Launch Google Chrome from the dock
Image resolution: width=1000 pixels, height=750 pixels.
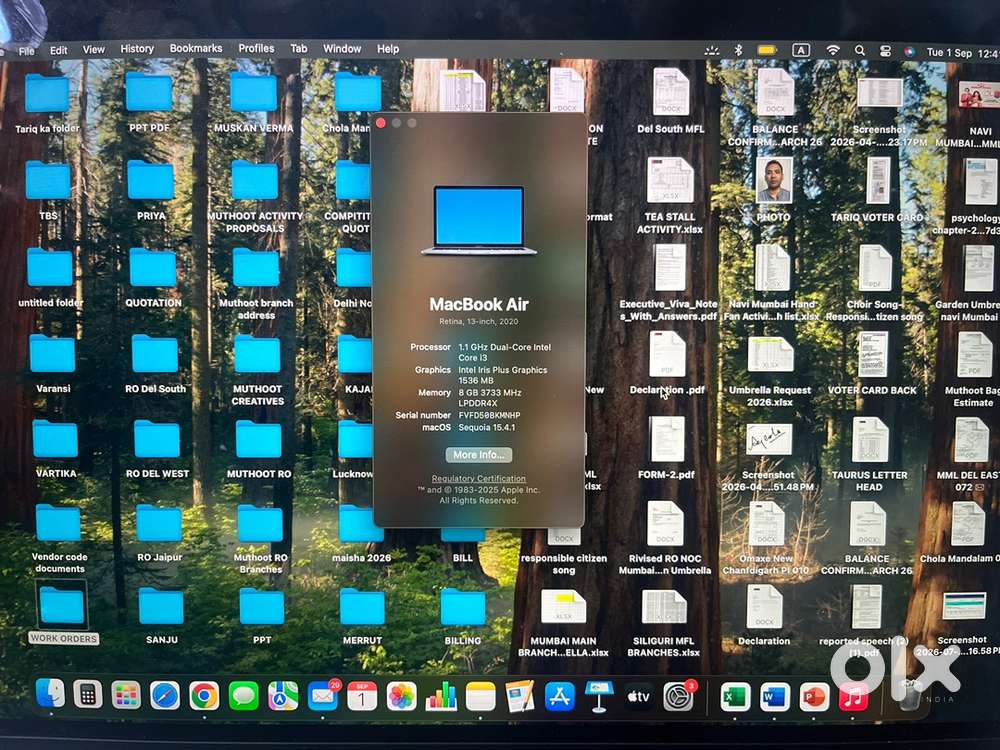click(x=204, y=696)
